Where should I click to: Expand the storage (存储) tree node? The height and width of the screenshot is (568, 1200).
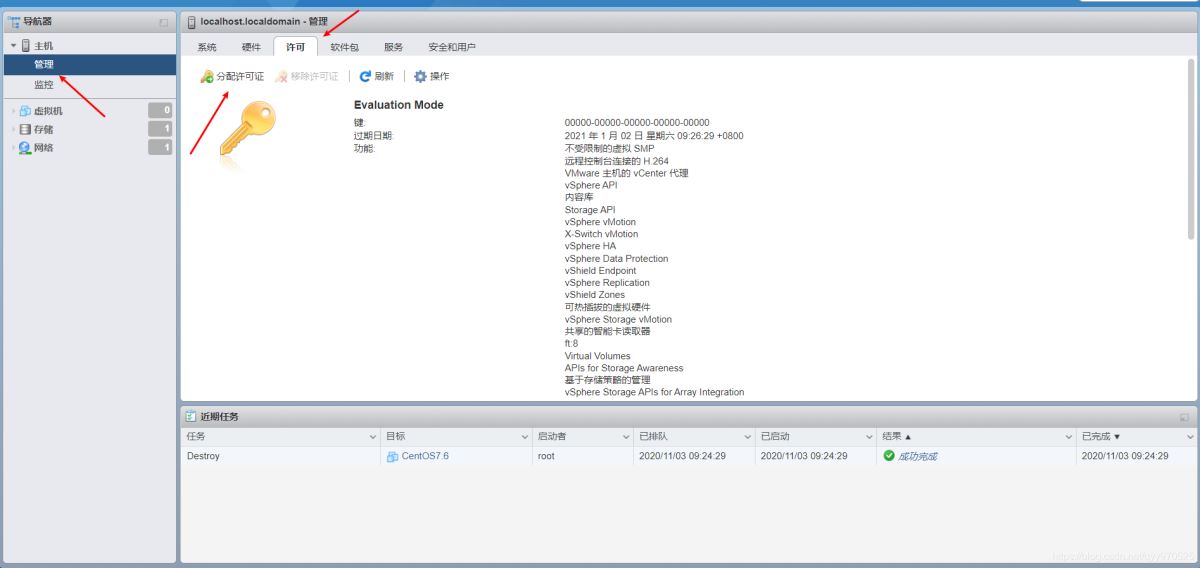(13, 129)
